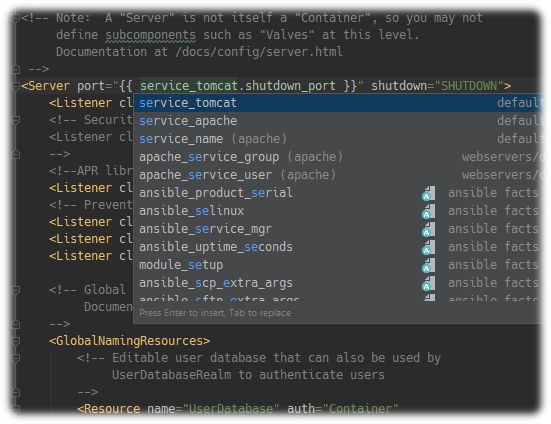Click the Ansible facts icon beside ansible_uptime_seconds

click(428, 247)
